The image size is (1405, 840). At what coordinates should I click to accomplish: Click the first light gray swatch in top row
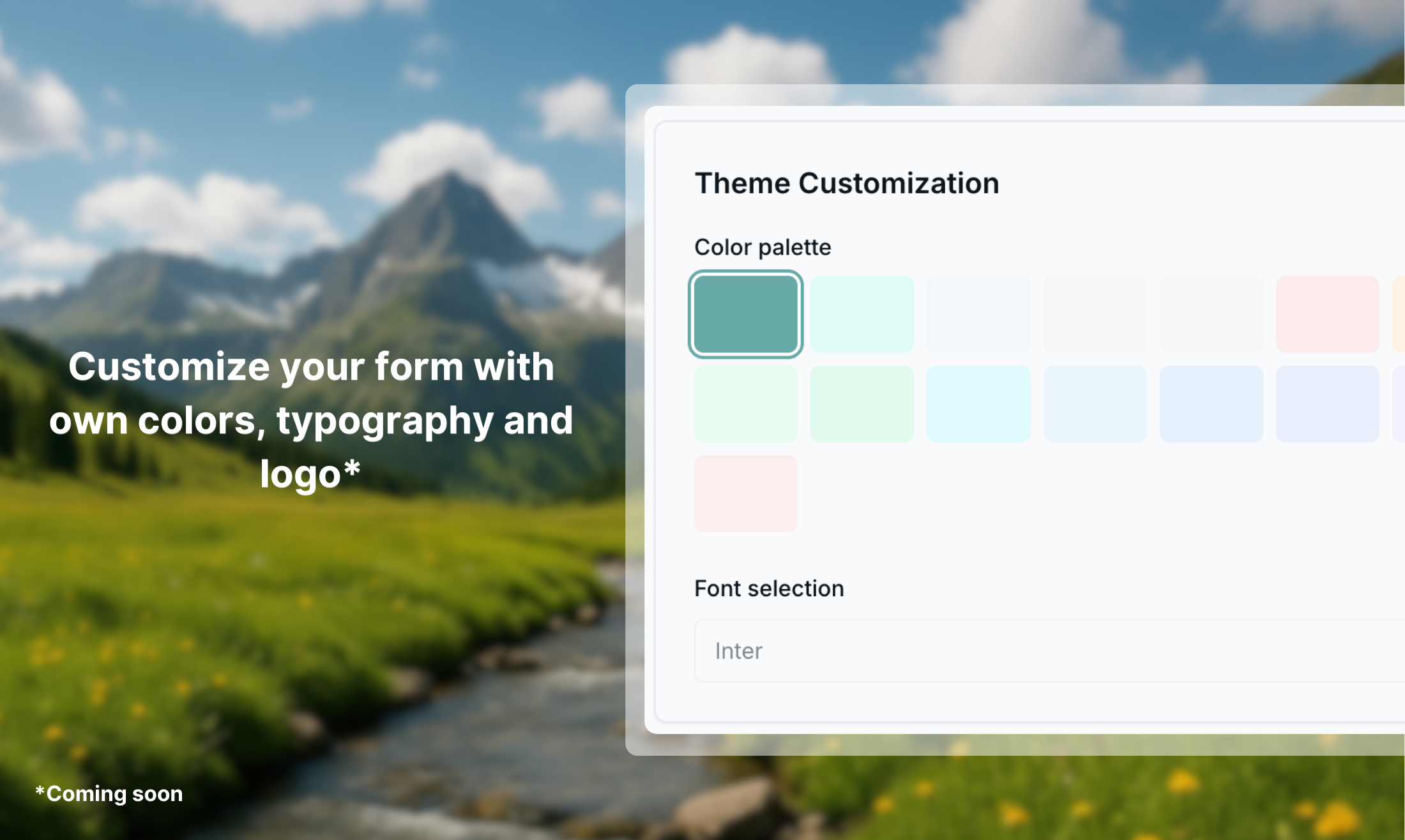[x=978, y=314]
